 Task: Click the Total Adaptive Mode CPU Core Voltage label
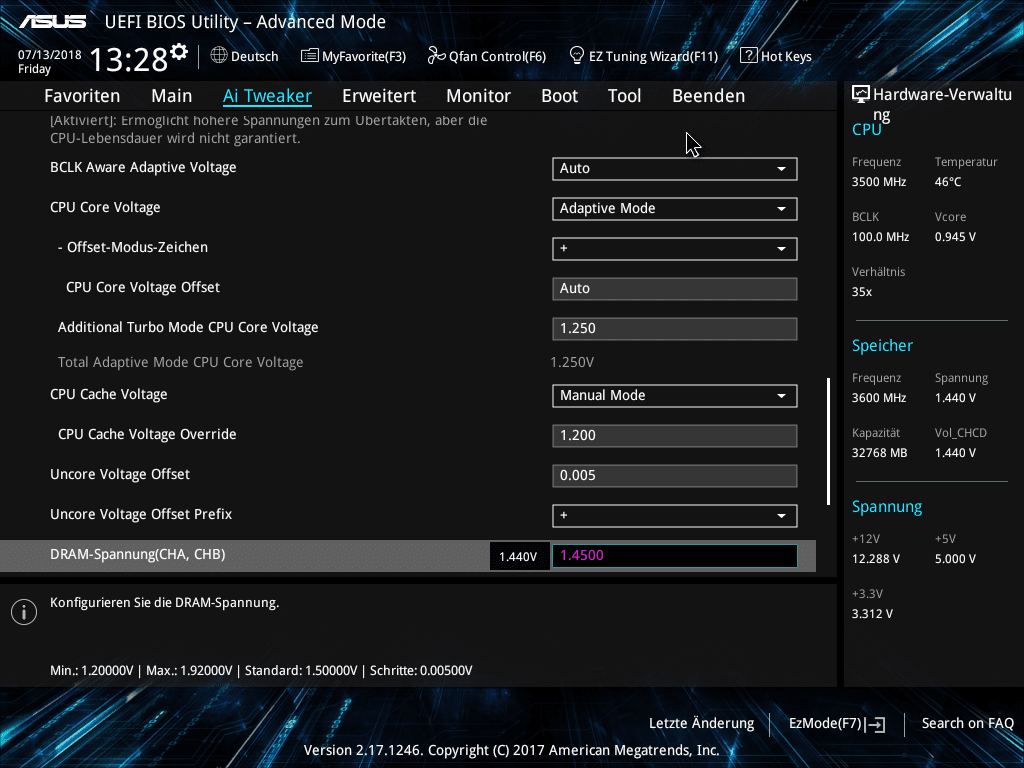(x=180, y=362)
